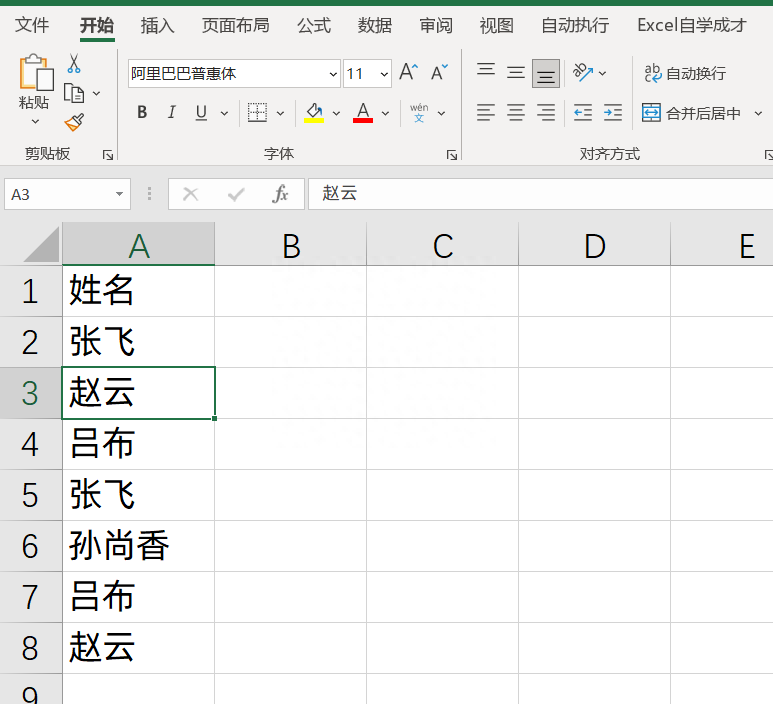Switch to 数据 Data tab
773x704 pixels.
375,25
